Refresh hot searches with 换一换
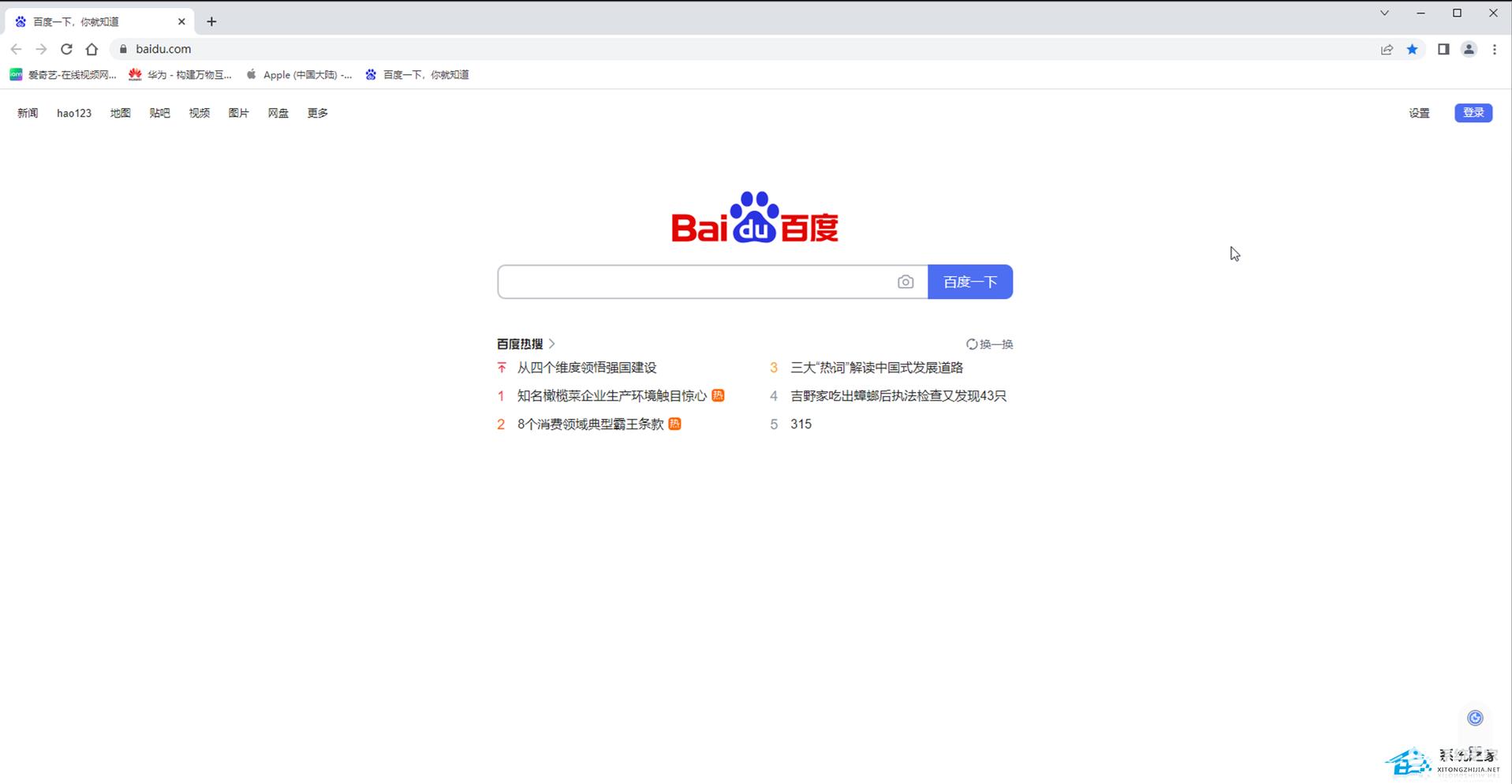Screen dimensions: 1512x784 click(989, 344)
